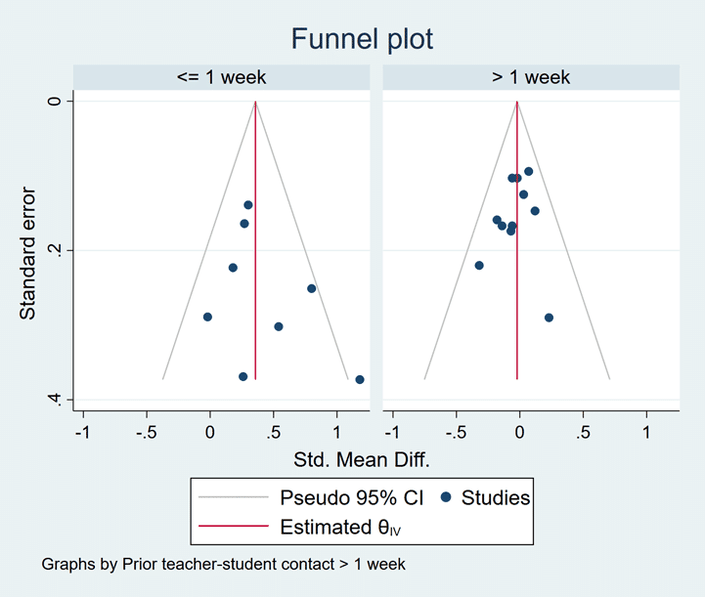The image size is (705, 597).
Task: Select the "> 1 week" panel header
Action: (530, 77)
